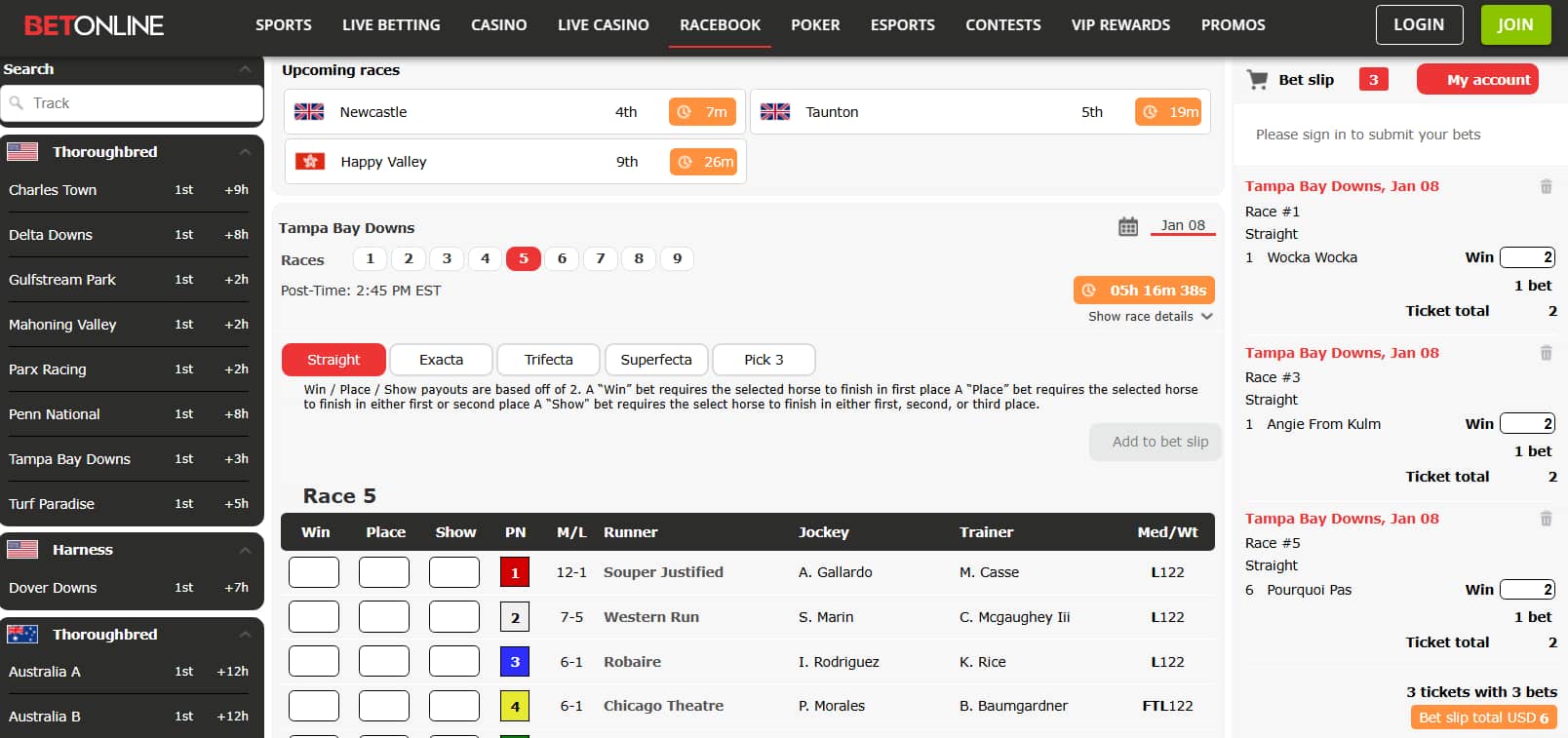Collapse the Australian Thoroughbred section

(245, 635)
